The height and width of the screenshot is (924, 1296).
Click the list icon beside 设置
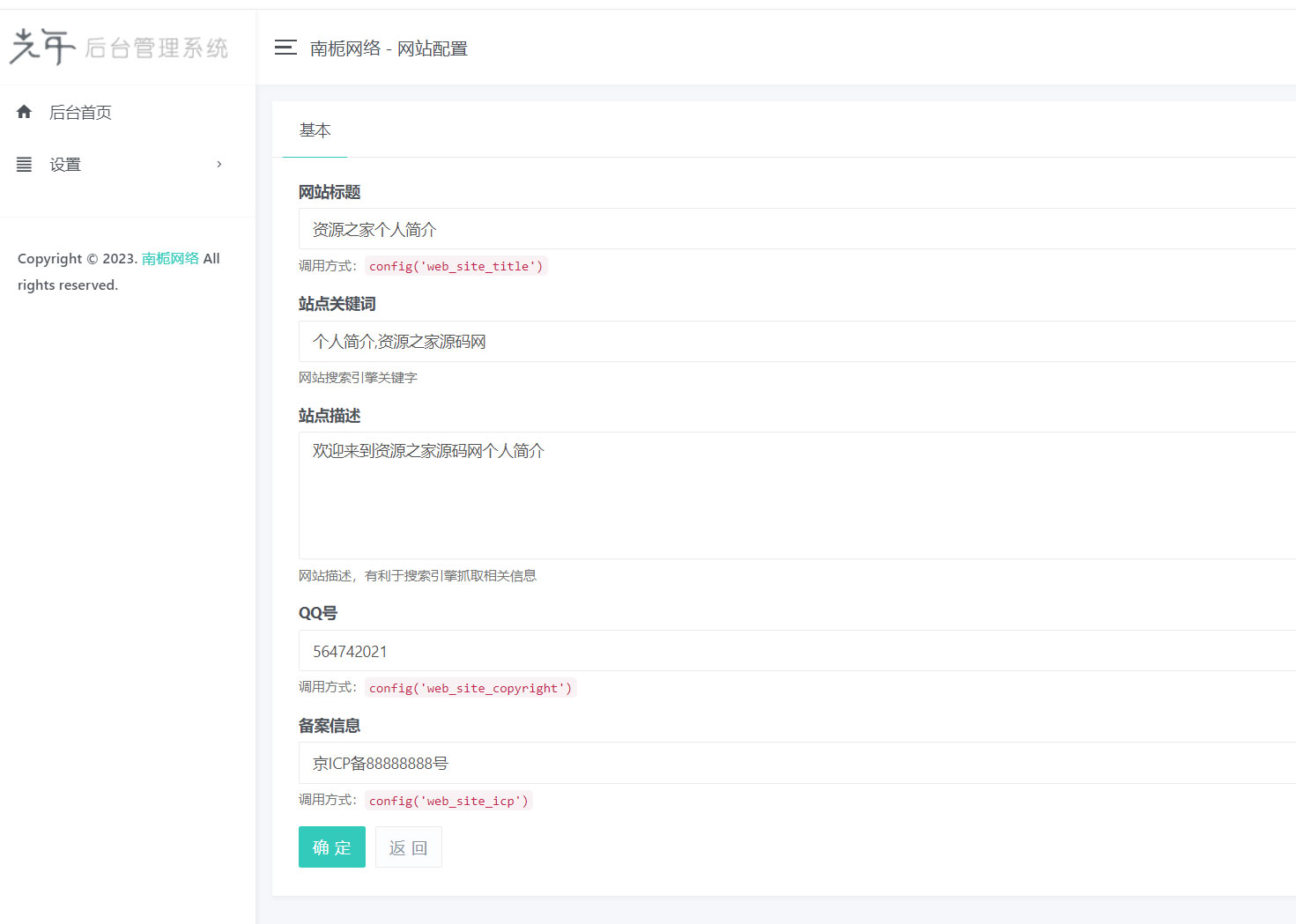(23, 164)
